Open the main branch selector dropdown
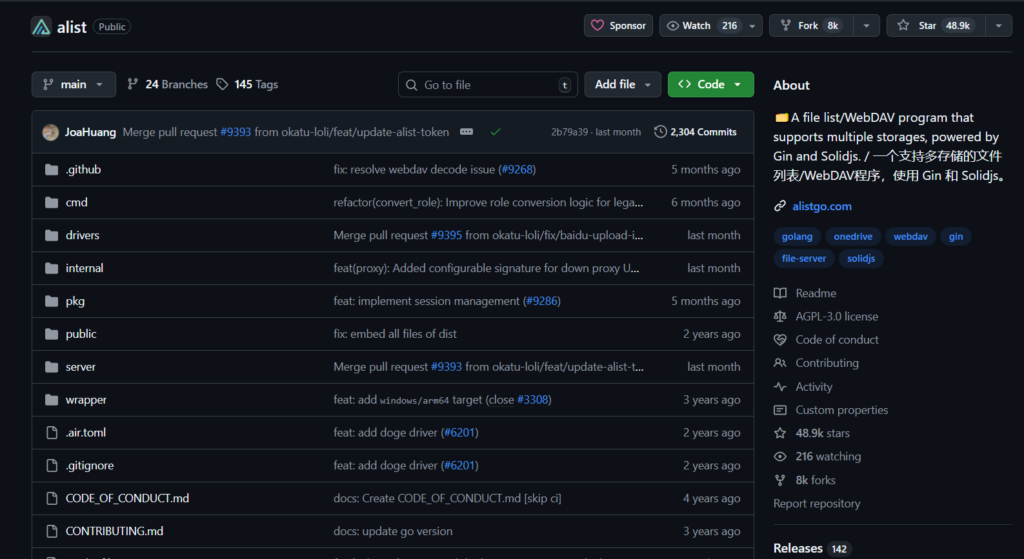The height and width of the screenshot is (559, 1024). pyautogui.click(x=73, y=85)
